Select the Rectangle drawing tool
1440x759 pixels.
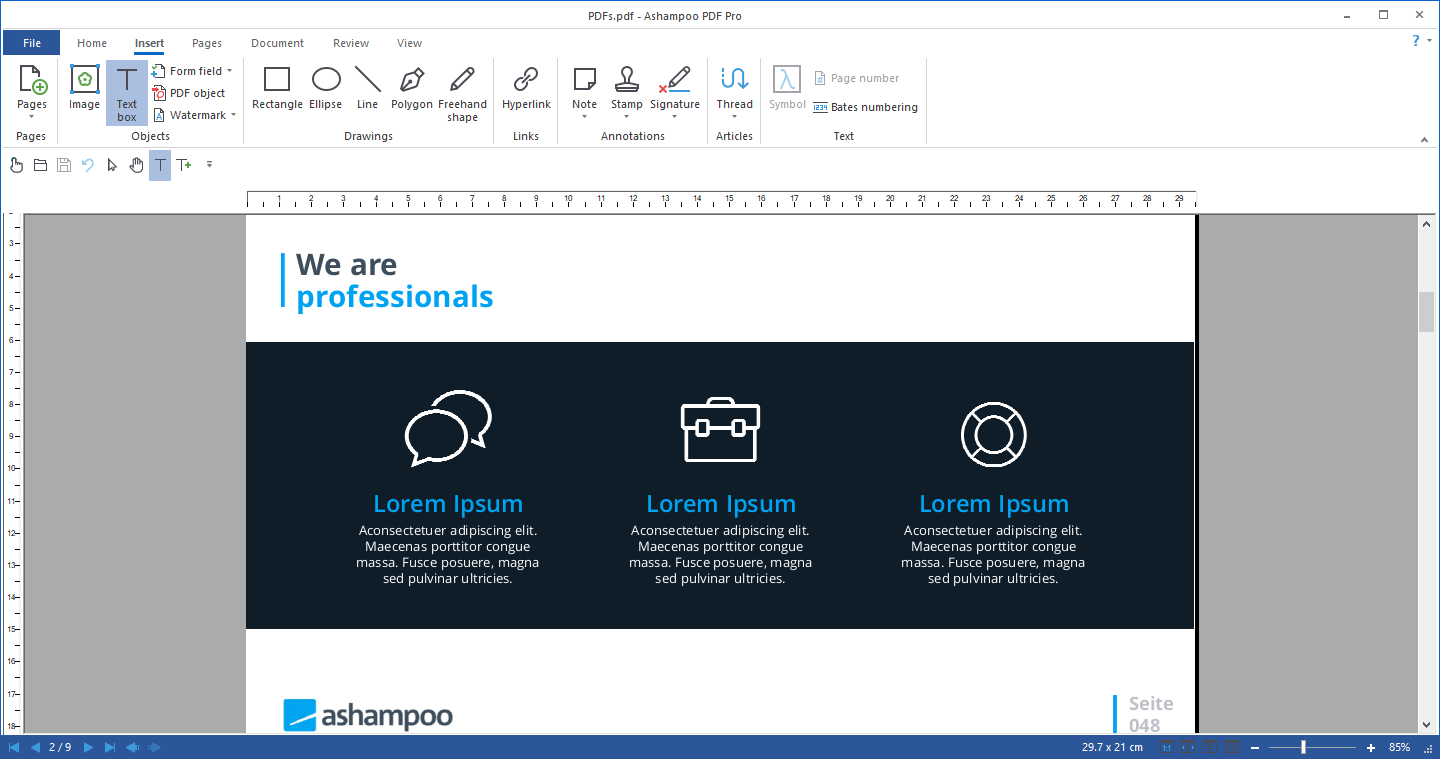pyautogui.click(x=277, y=92)
